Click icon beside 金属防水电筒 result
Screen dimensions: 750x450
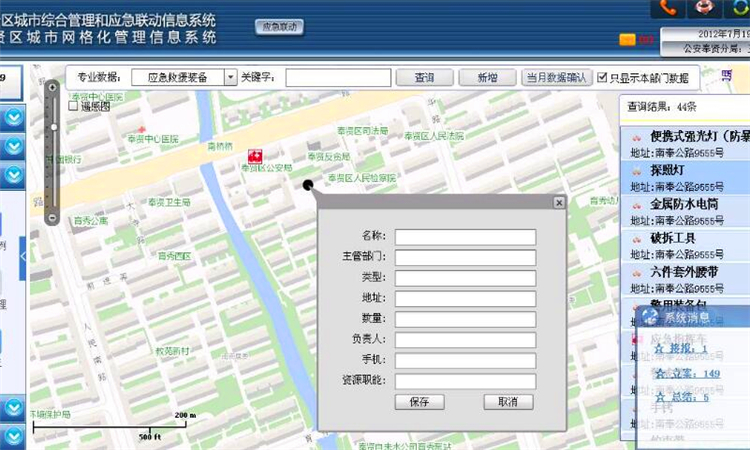tap(637, 206)
